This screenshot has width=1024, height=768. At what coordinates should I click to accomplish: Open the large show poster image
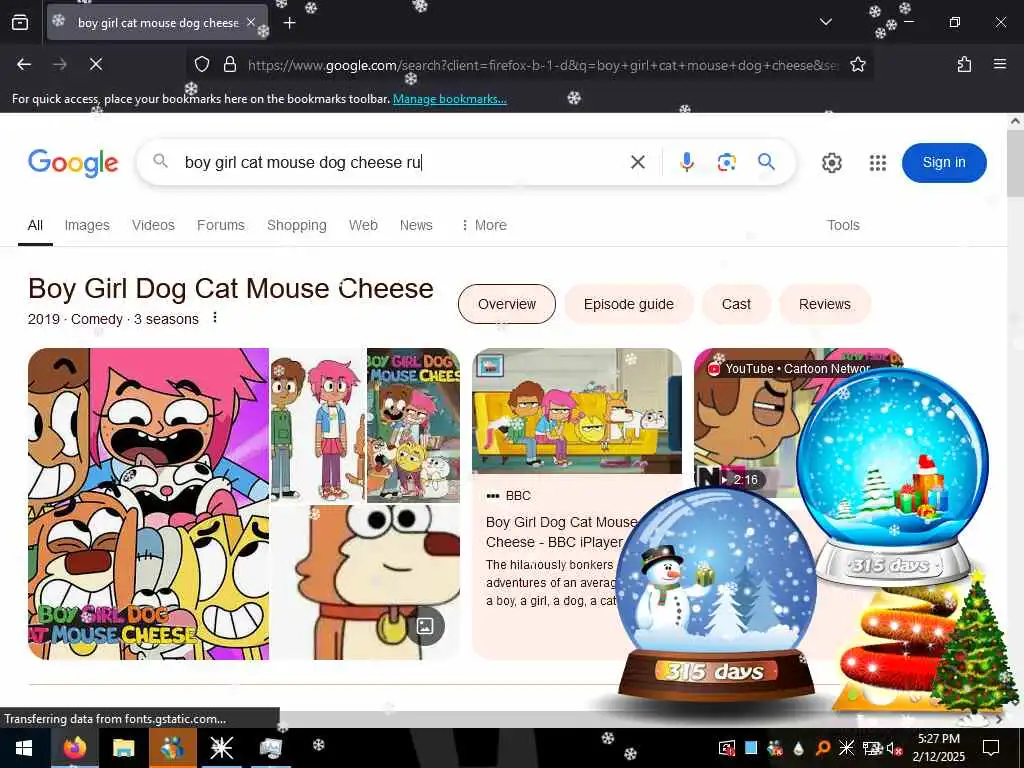(148, 504)
